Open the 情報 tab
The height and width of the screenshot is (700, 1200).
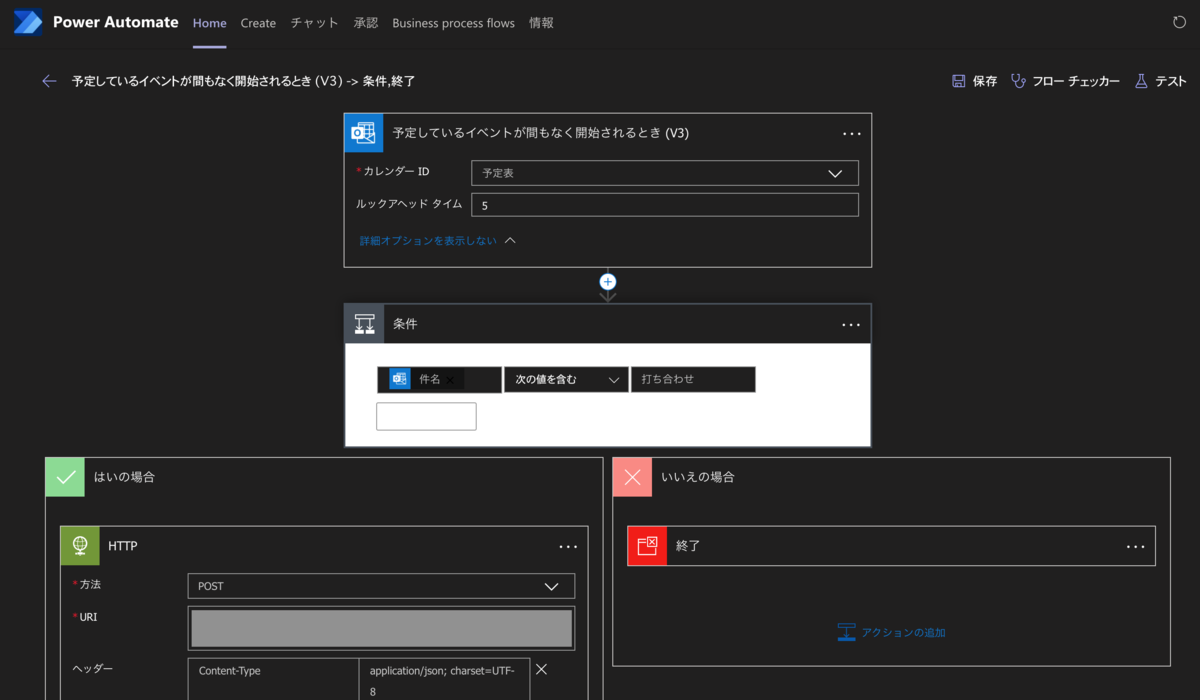tap(541, 23)
